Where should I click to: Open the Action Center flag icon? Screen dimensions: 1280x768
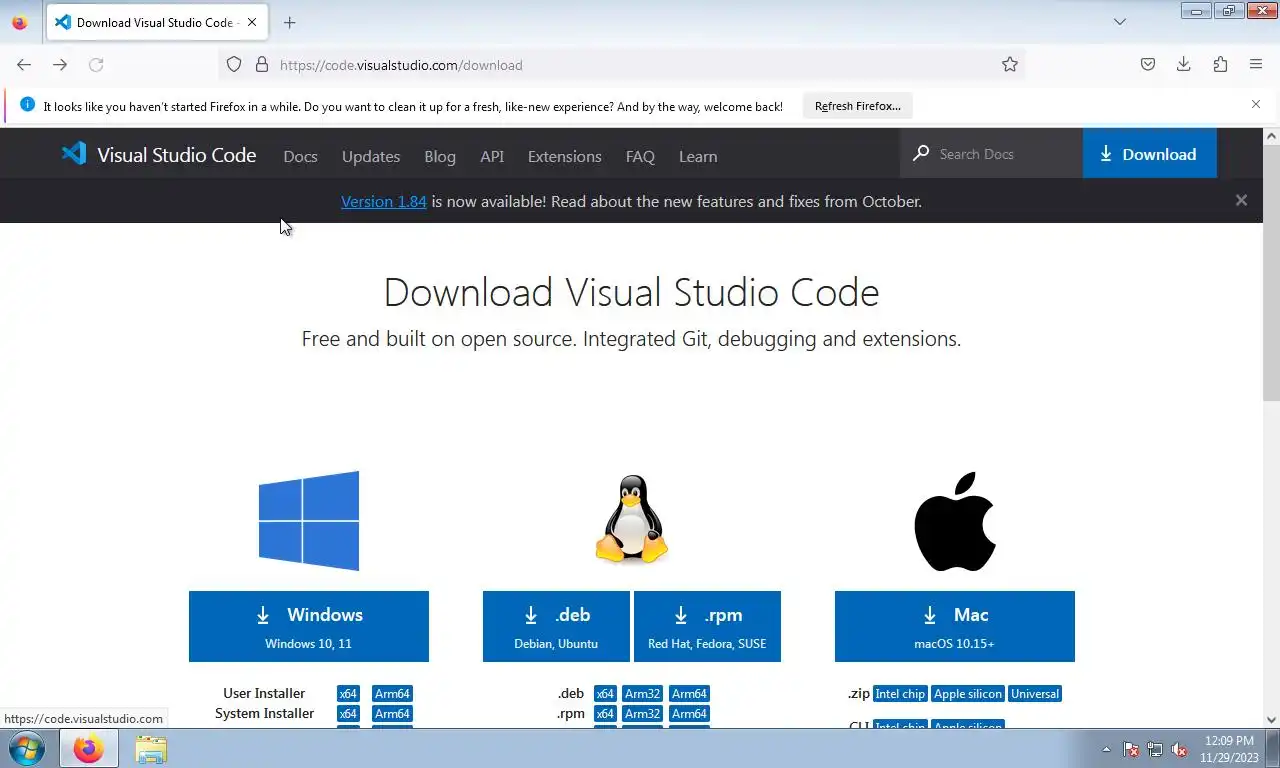tap(1131, 750)
